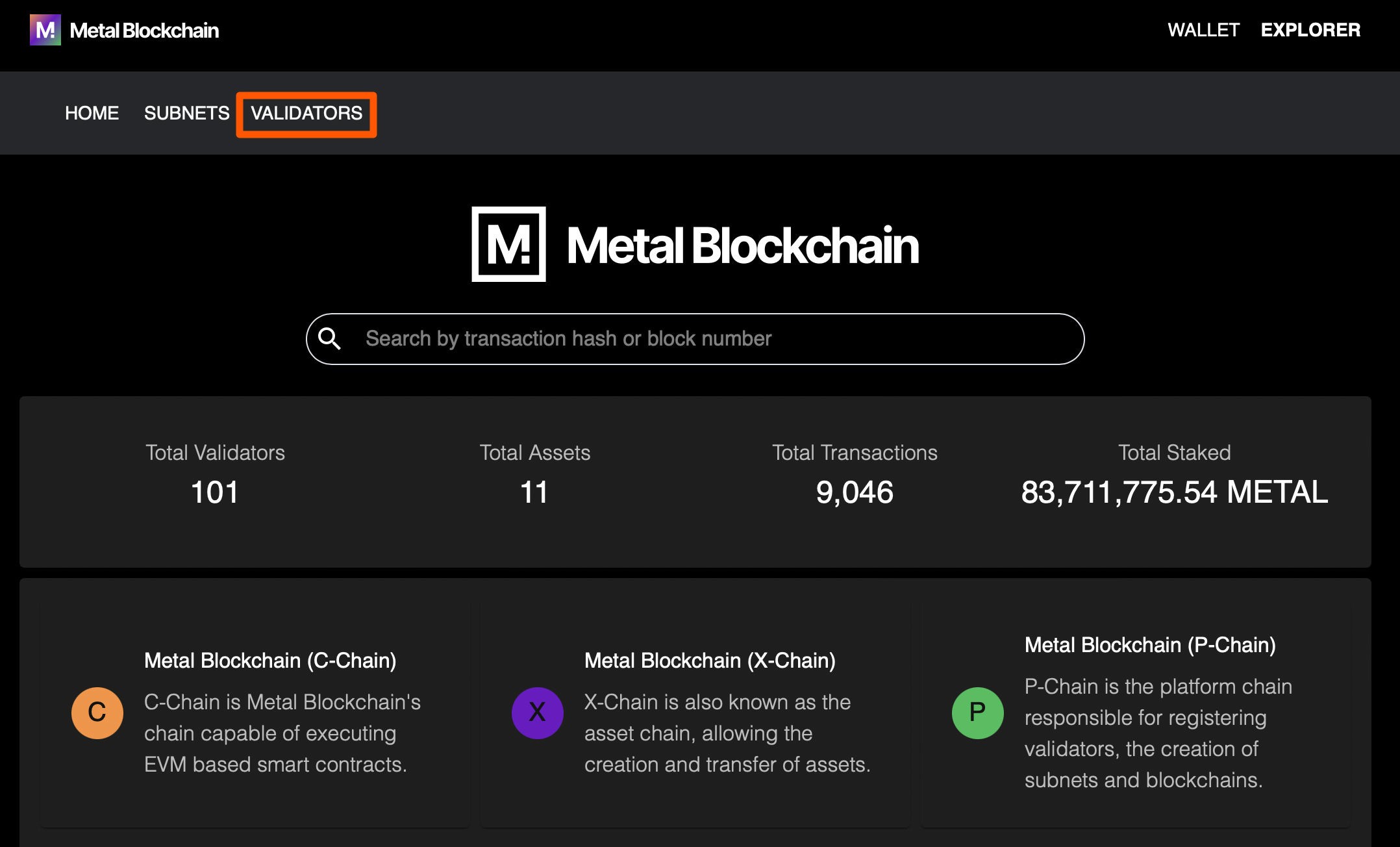Click the Total Staked METAL amount
The width and height of the screenshot is (1400, 847).
point(1174,492)
